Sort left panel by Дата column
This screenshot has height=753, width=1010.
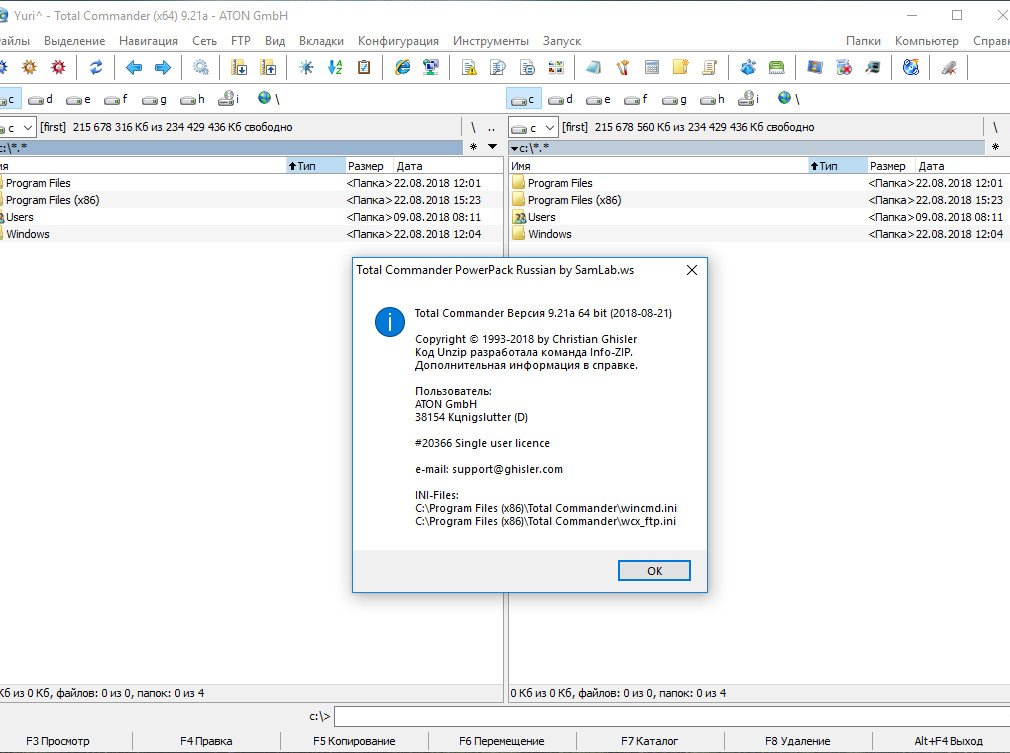(x=448, y=166)
